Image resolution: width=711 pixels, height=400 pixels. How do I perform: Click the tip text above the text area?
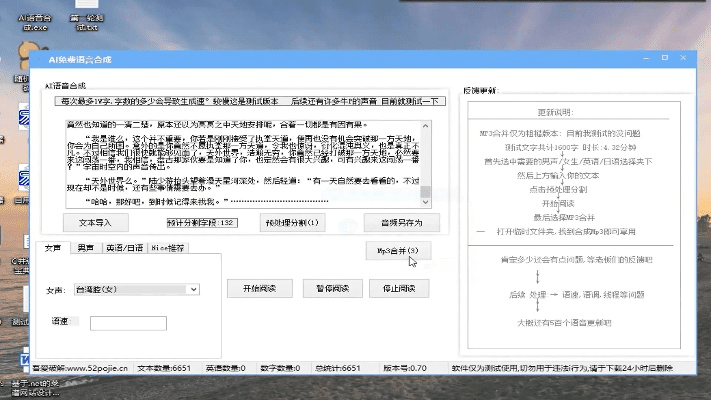click(250, 101)
